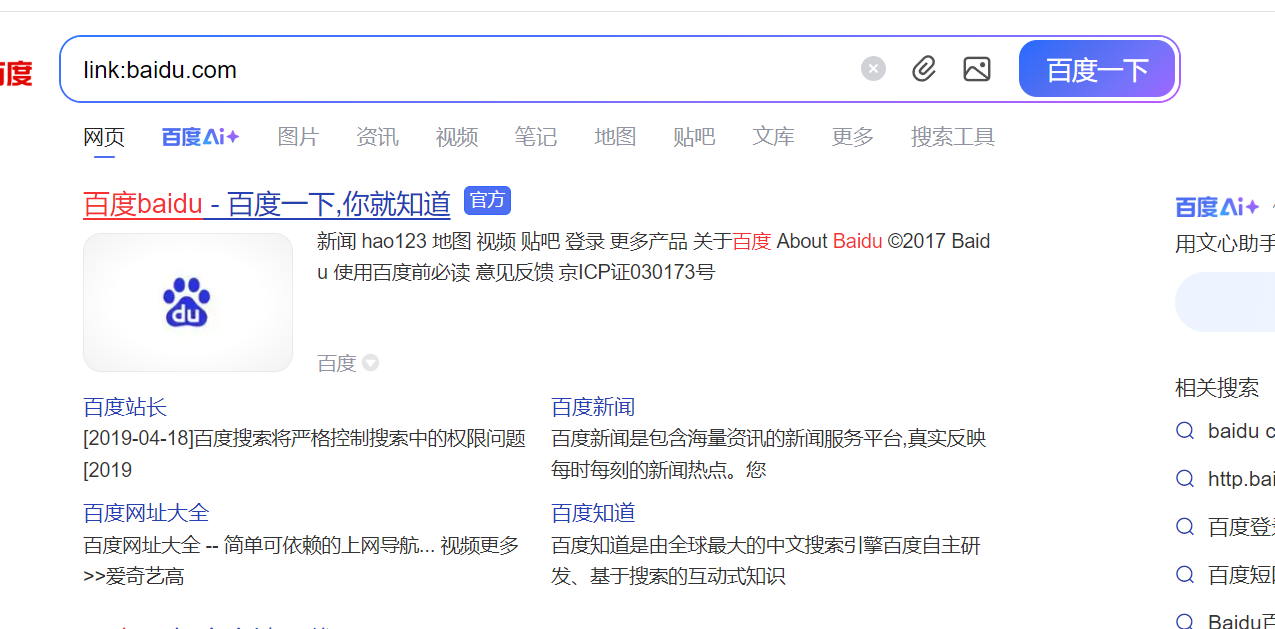Image resolution: width=1275 pixels, height=629 pixels.
Task: Open the related search starting with 百度登
Action: (1241, 527)
